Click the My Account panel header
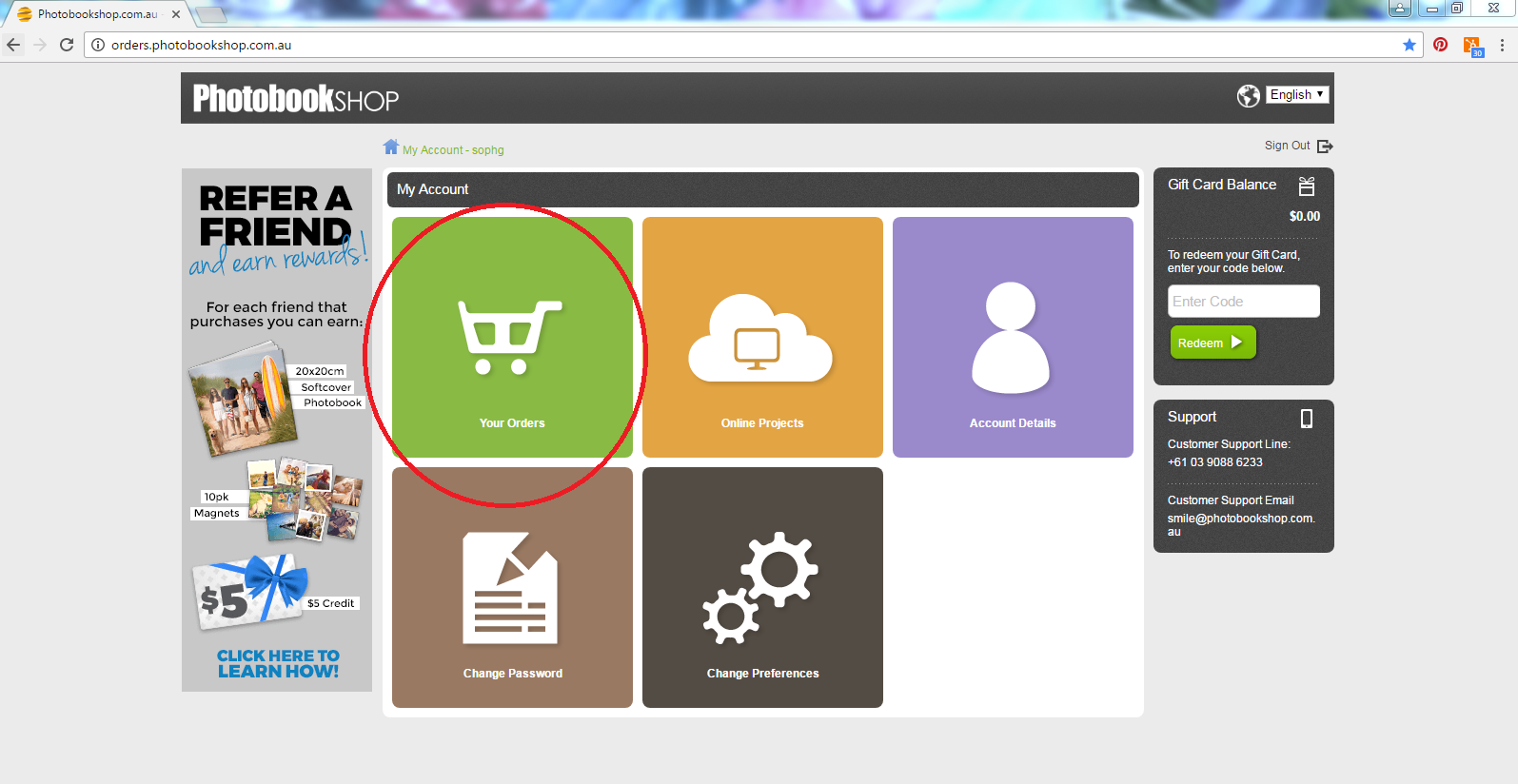This screenshot has width=1518, height=784. [762, 189]
